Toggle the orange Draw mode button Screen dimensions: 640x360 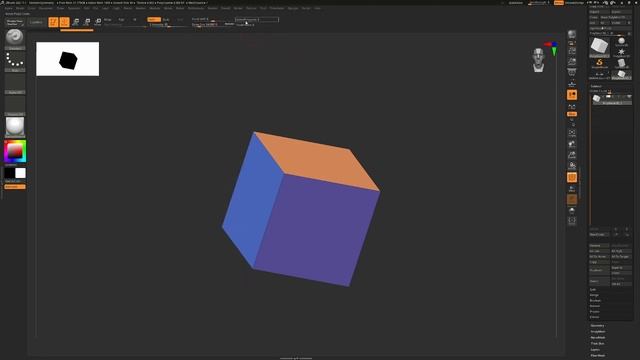coord(64,22)
